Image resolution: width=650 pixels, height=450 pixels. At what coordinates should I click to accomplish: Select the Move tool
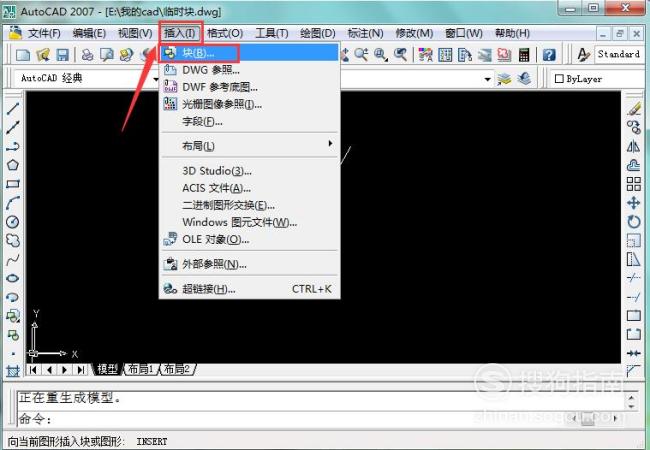pyautogui.click(x=634, y=203)
